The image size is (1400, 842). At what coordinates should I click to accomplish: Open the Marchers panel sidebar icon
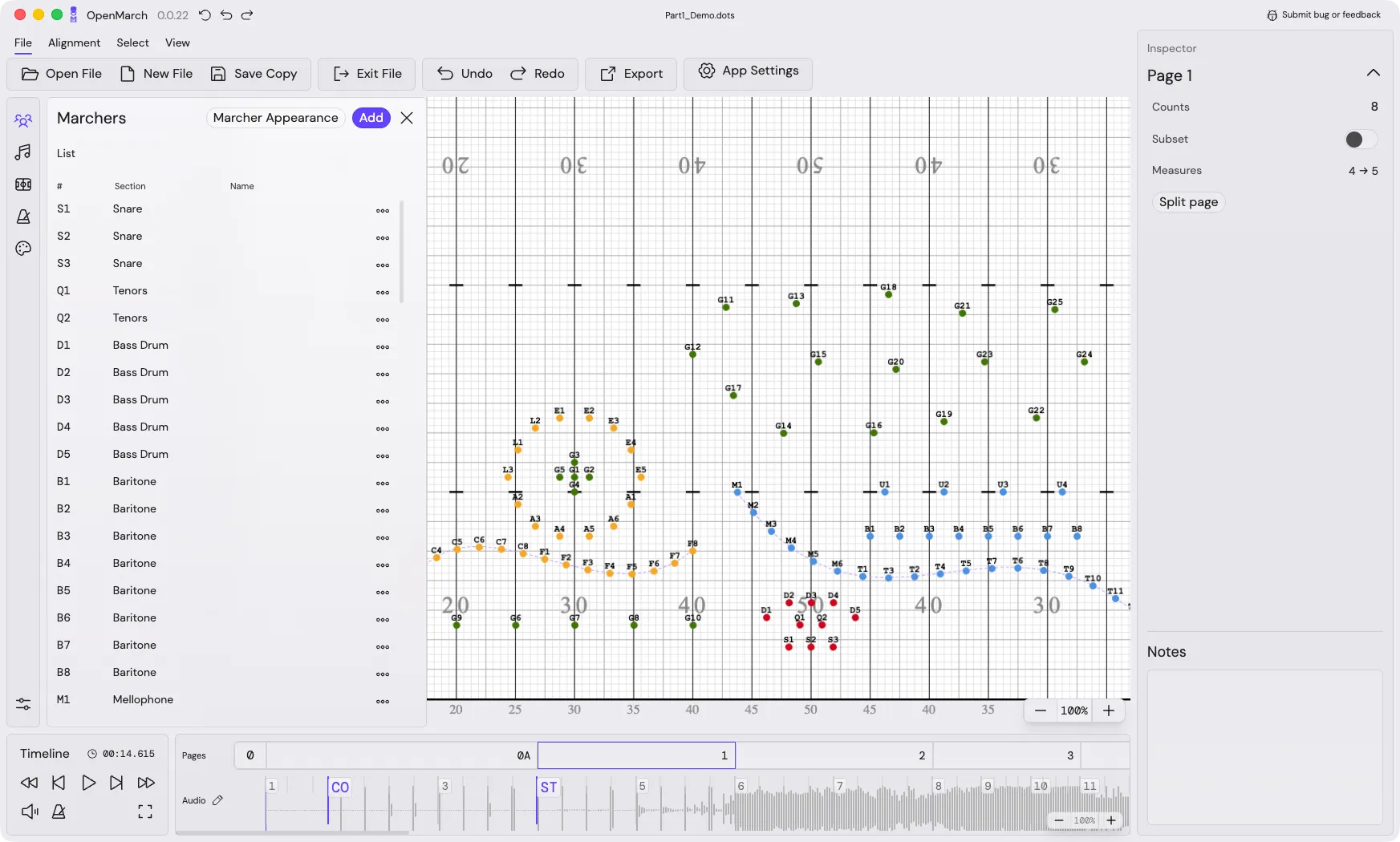coord(23,120)
